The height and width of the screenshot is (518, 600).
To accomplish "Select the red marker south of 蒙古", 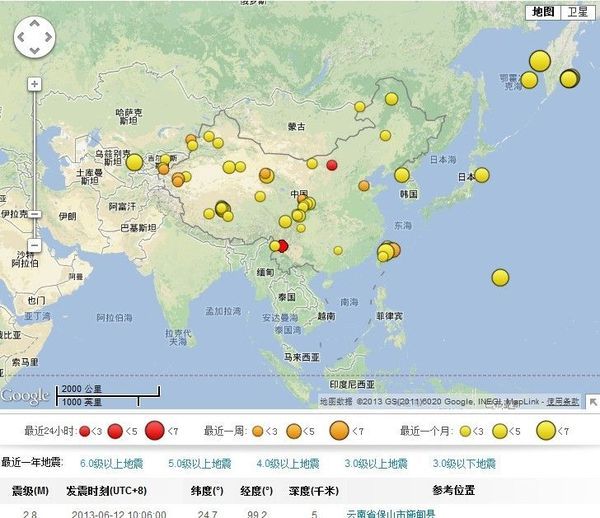I will [x=332, y=165].
